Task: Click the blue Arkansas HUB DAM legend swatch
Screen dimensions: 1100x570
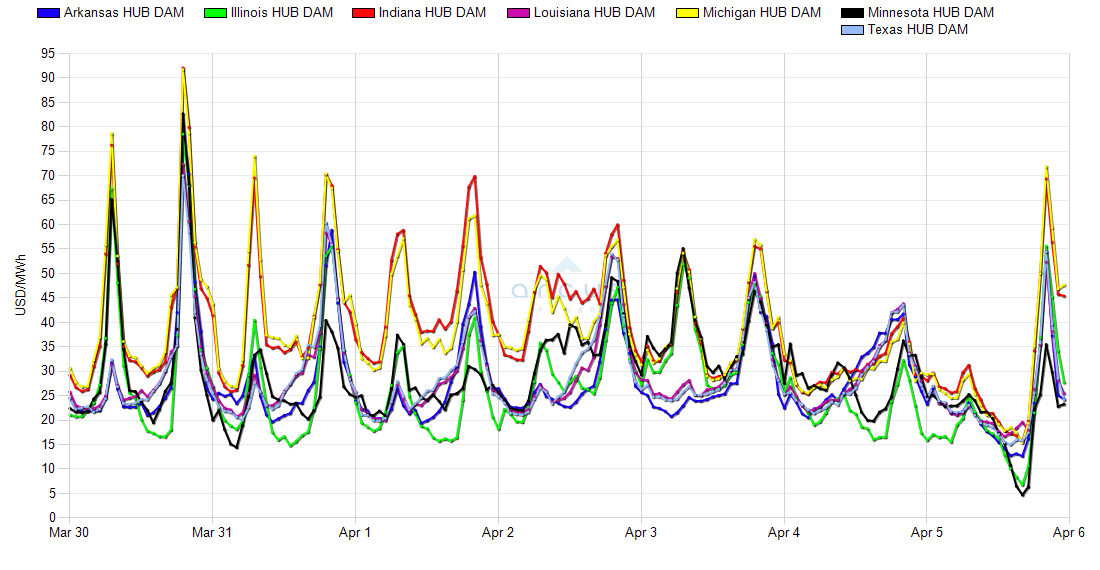Action: pos(47,13)
